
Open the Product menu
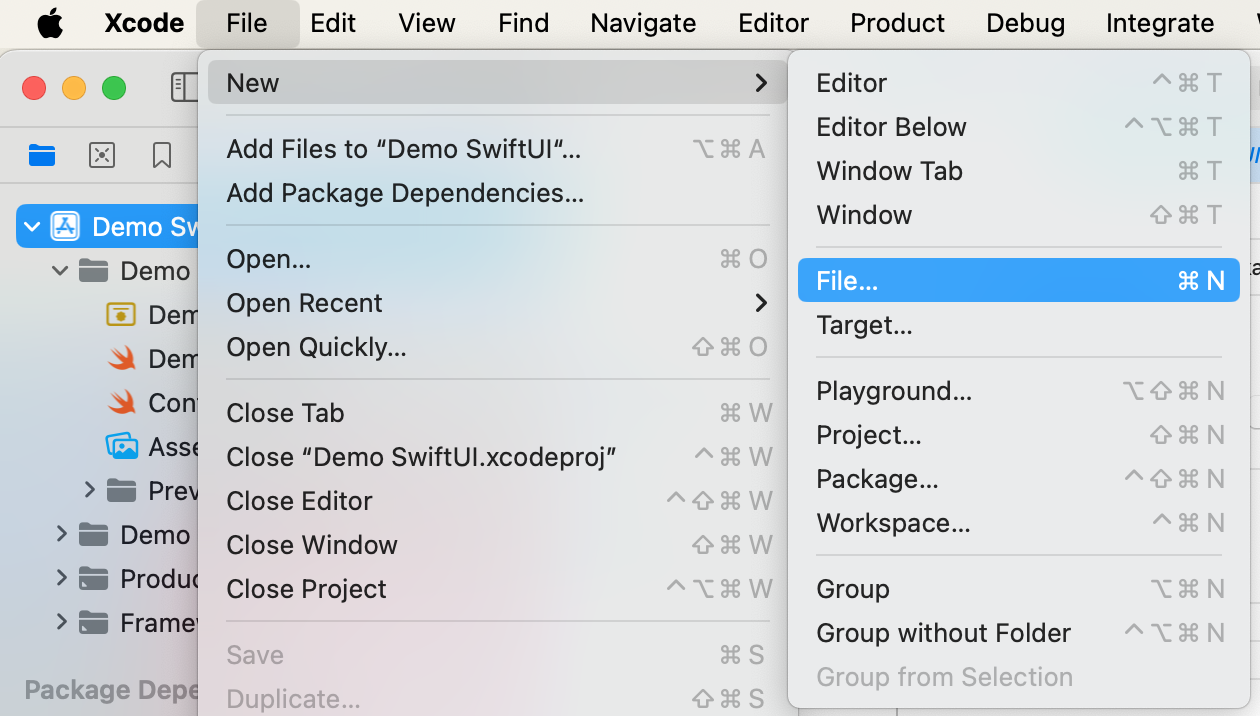[x=897, y=23]
